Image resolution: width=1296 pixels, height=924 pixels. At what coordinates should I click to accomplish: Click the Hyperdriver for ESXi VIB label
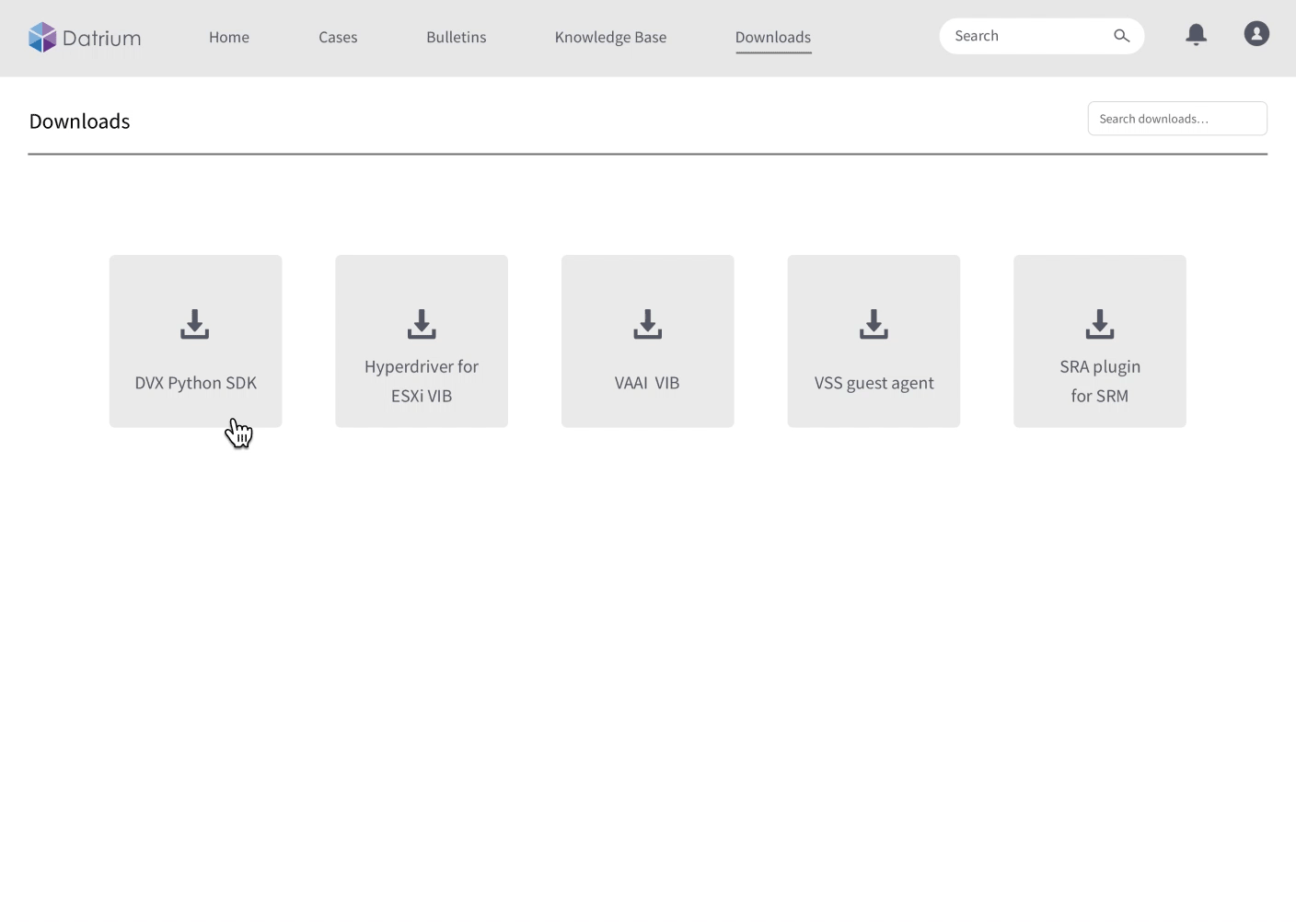[x=422, y=381]
